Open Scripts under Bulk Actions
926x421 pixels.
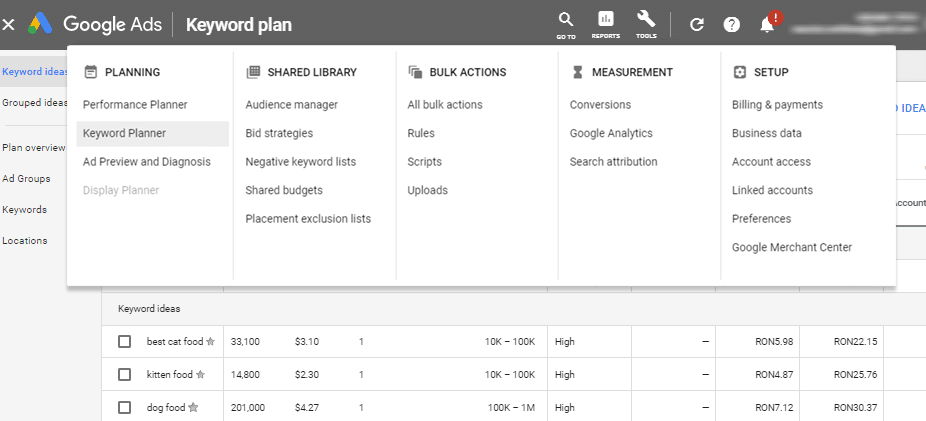pyautogui.click(x=425, y=162)
